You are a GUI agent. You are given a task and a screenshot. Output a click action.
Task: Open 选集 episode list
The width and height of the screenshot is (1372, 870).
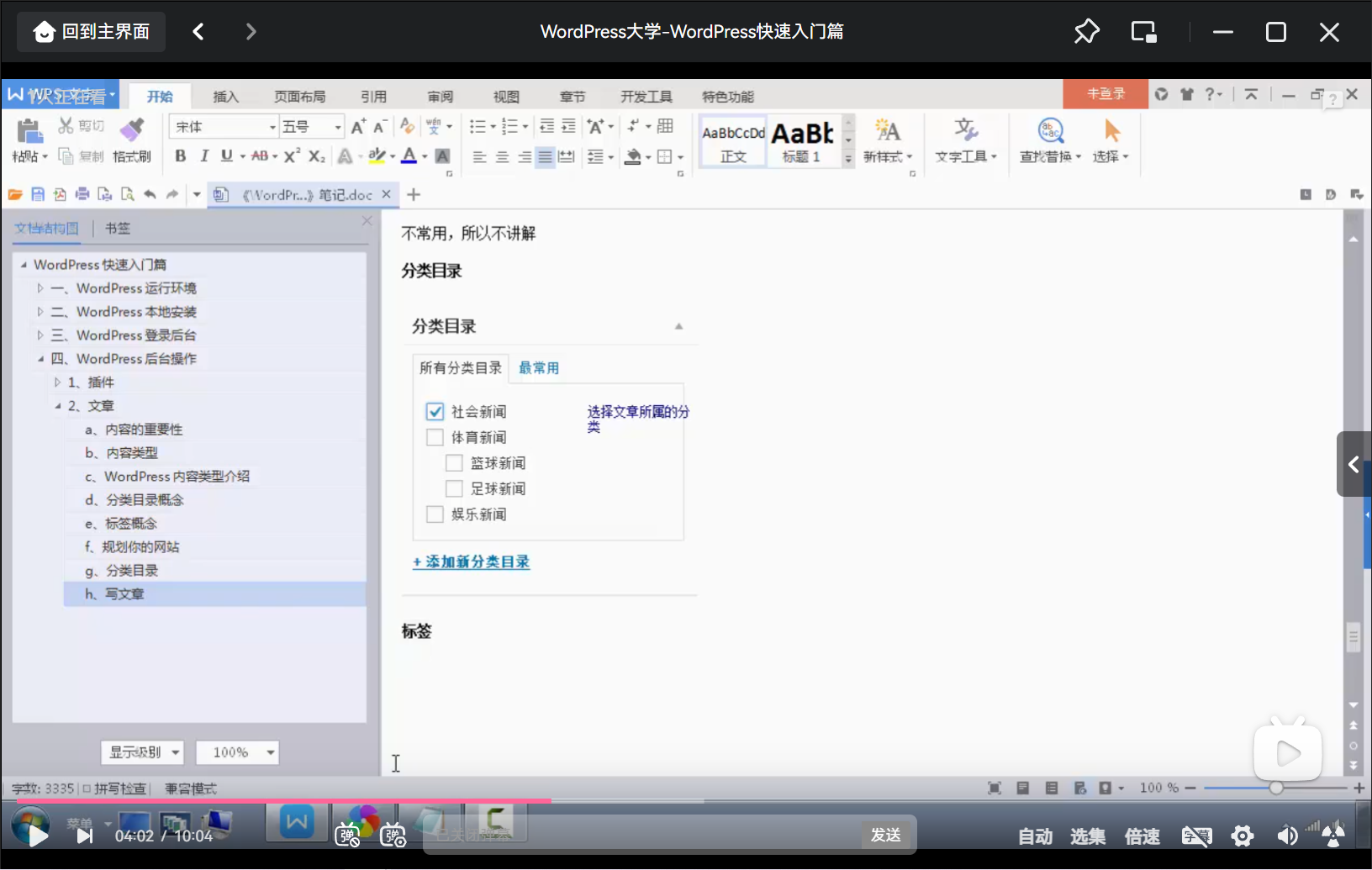[1088, 836]
